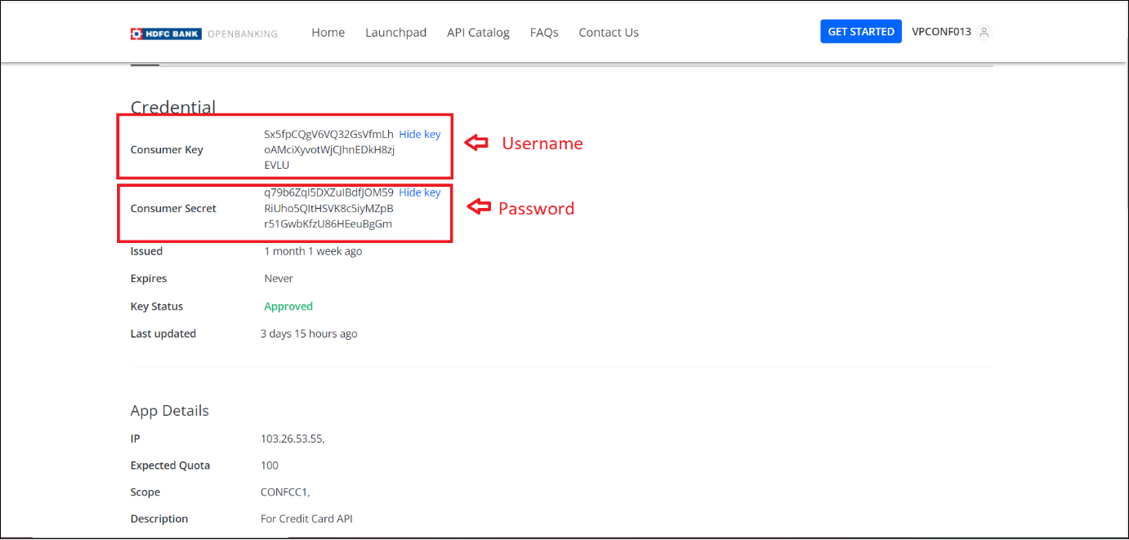1129x540 pixels.
Task: Click the red arrow pointing to Password
Action: point(479,207)
